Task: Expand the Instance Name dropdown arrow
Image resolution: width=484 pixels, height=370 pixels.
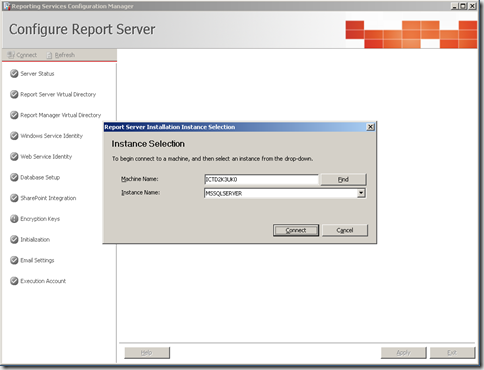Action: (x=361, y=193)
